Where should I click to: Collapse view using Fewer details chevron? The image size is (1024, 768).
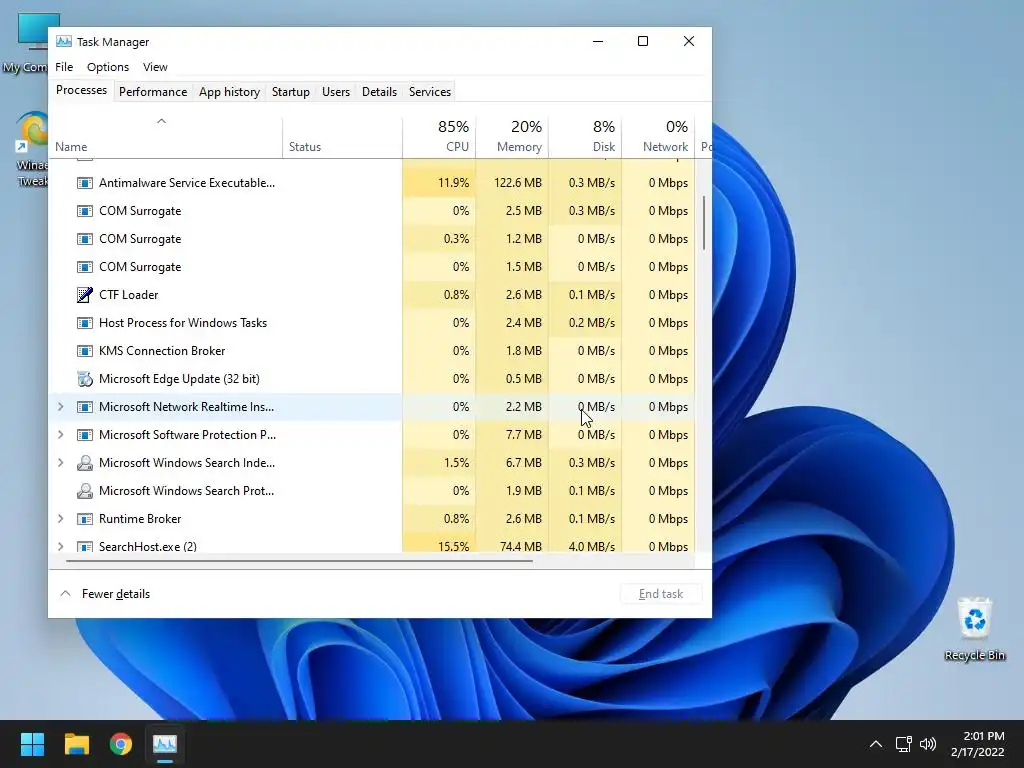click(x=65, y=594)
